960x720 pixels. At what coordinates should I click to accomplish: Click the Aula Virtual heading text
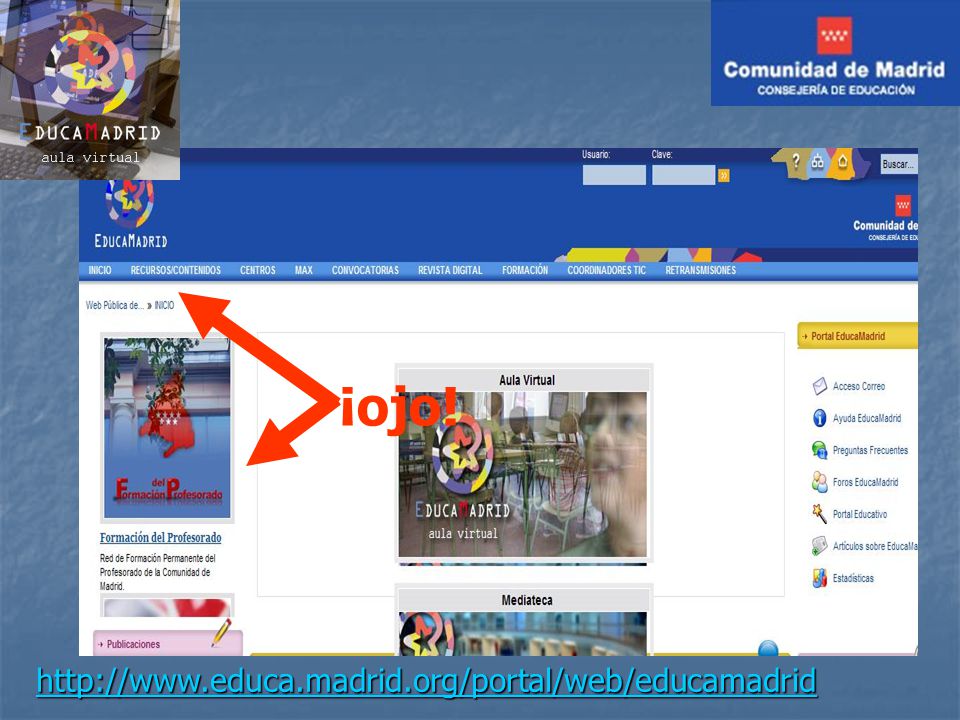pyautogui.click(x=527, y=380)
